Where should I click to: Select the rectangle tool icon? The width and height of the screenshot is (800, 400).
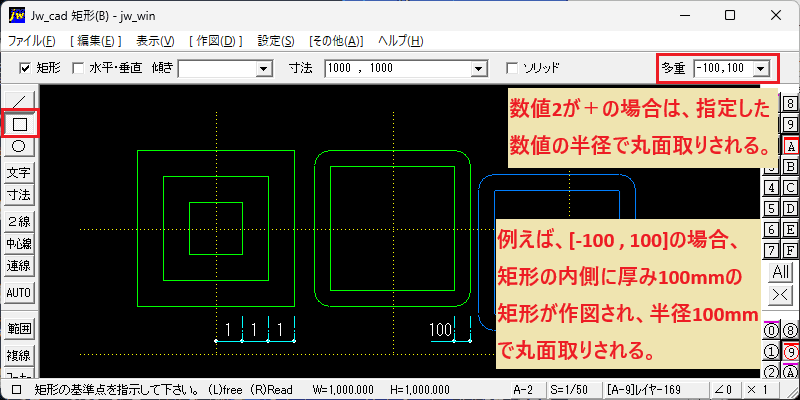19,123
